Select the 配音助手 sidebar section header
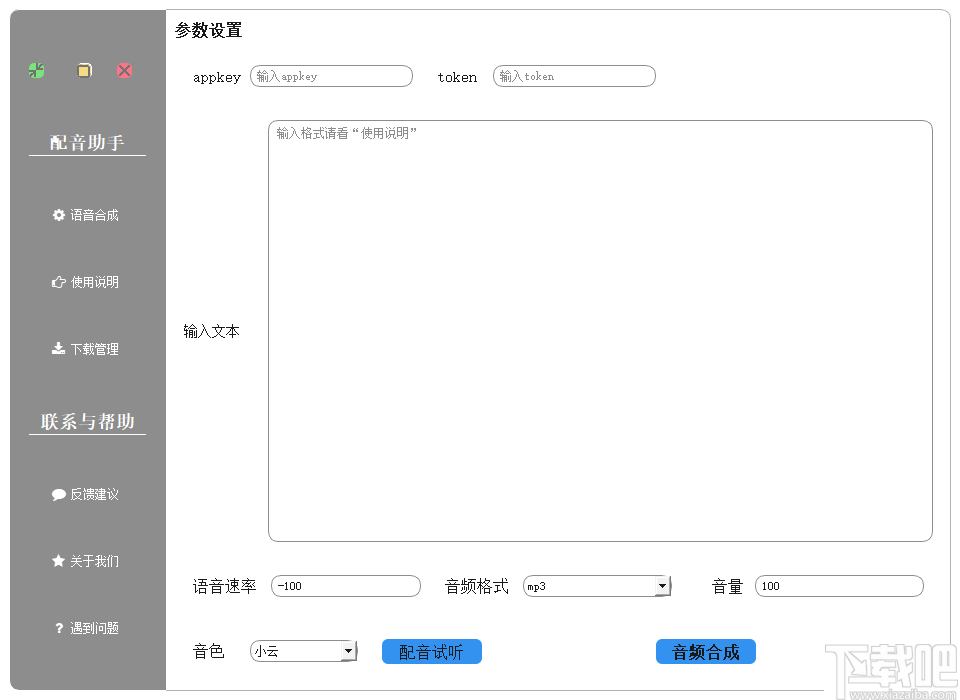Image resolution: width=960 pixels, height=700 pixels. tap(87, 142)
